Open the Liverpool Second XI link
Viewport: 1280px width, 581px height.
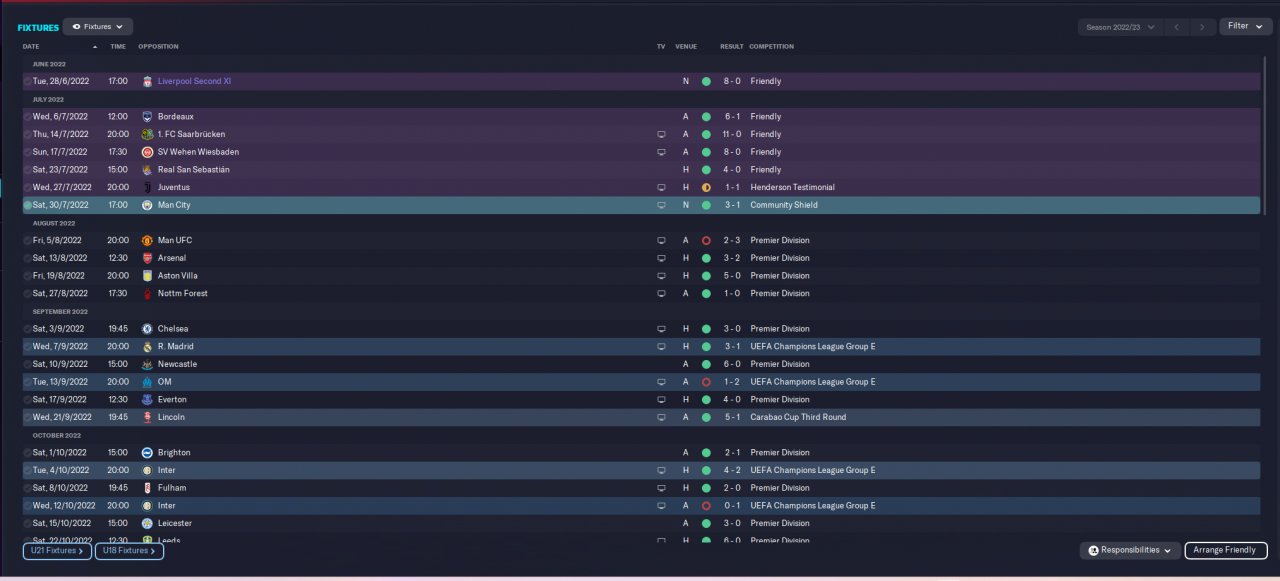pyautogui.click(x=194, y=81)
